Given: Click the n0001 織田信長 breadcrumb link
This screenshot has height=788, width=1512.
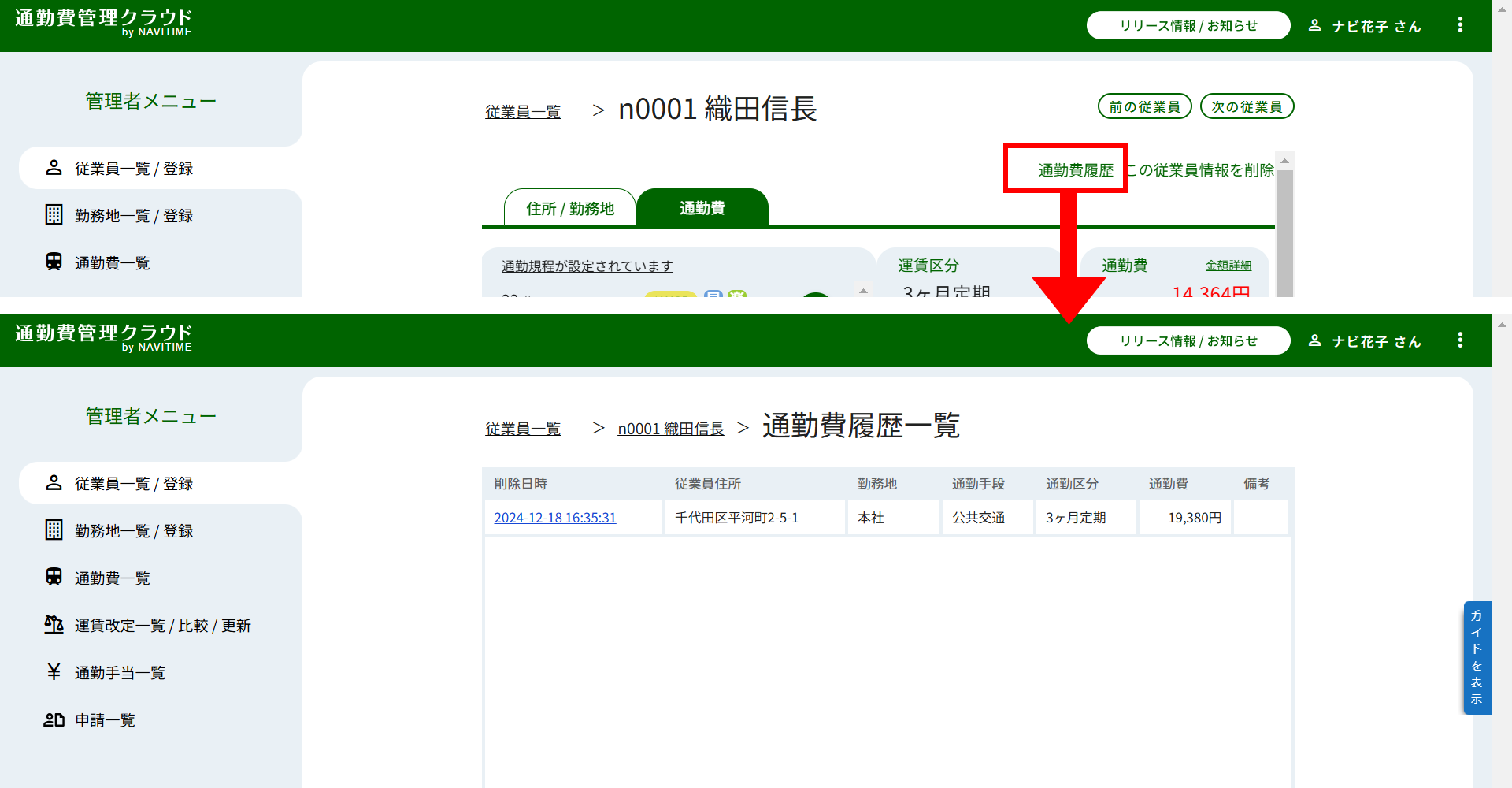Looking at the screenshot, I should [x=670, y=429].
